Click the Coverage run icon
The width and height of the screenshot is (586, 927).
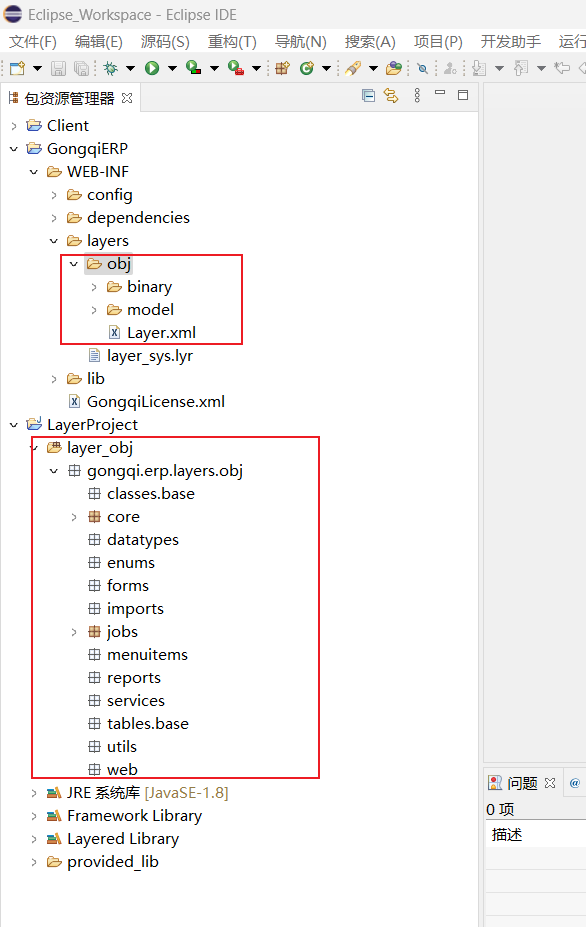click(x=193, y=68)
